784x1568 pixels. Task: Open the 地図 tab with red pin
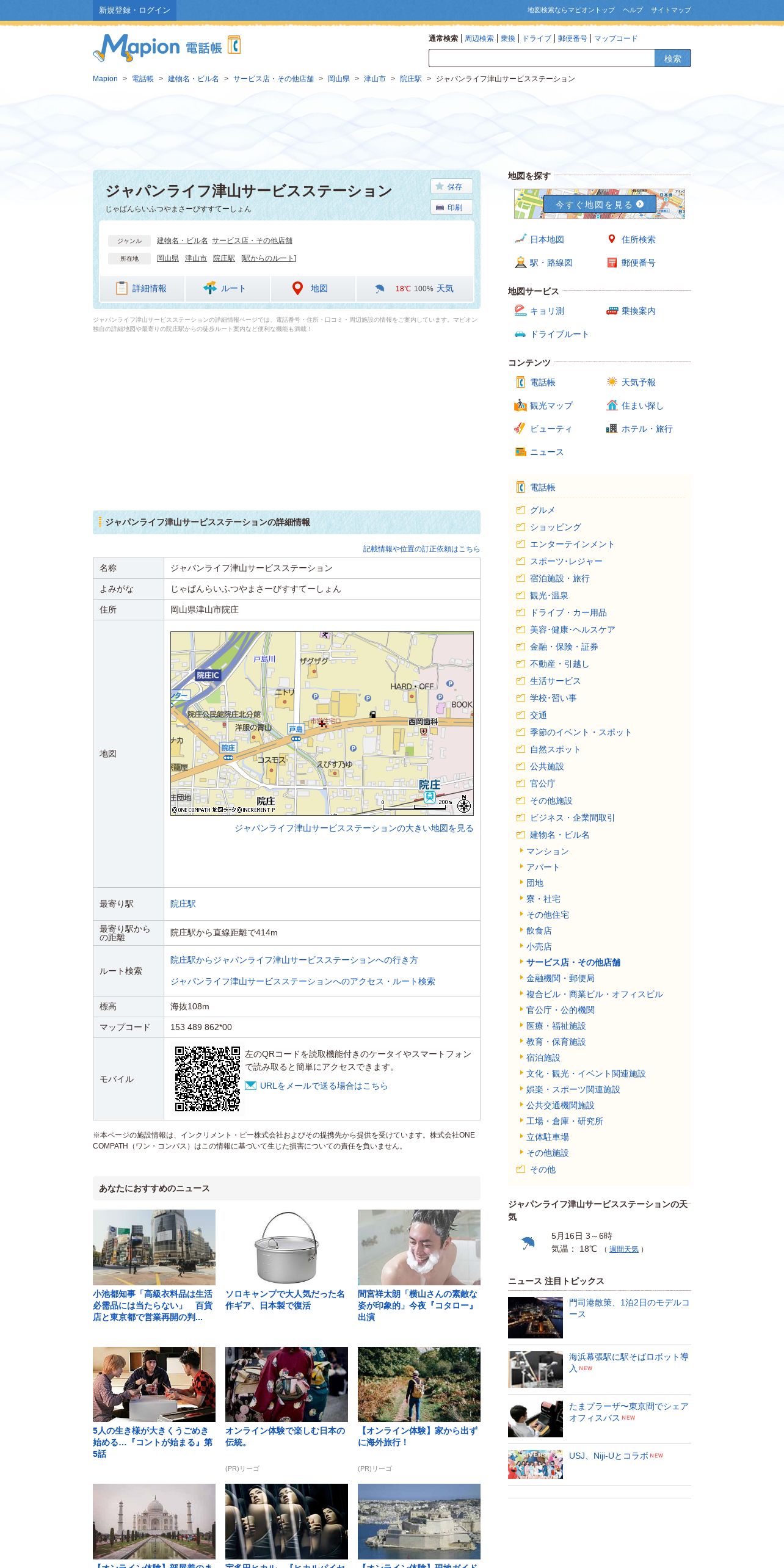pyautogui.click(x=313, y=288)
